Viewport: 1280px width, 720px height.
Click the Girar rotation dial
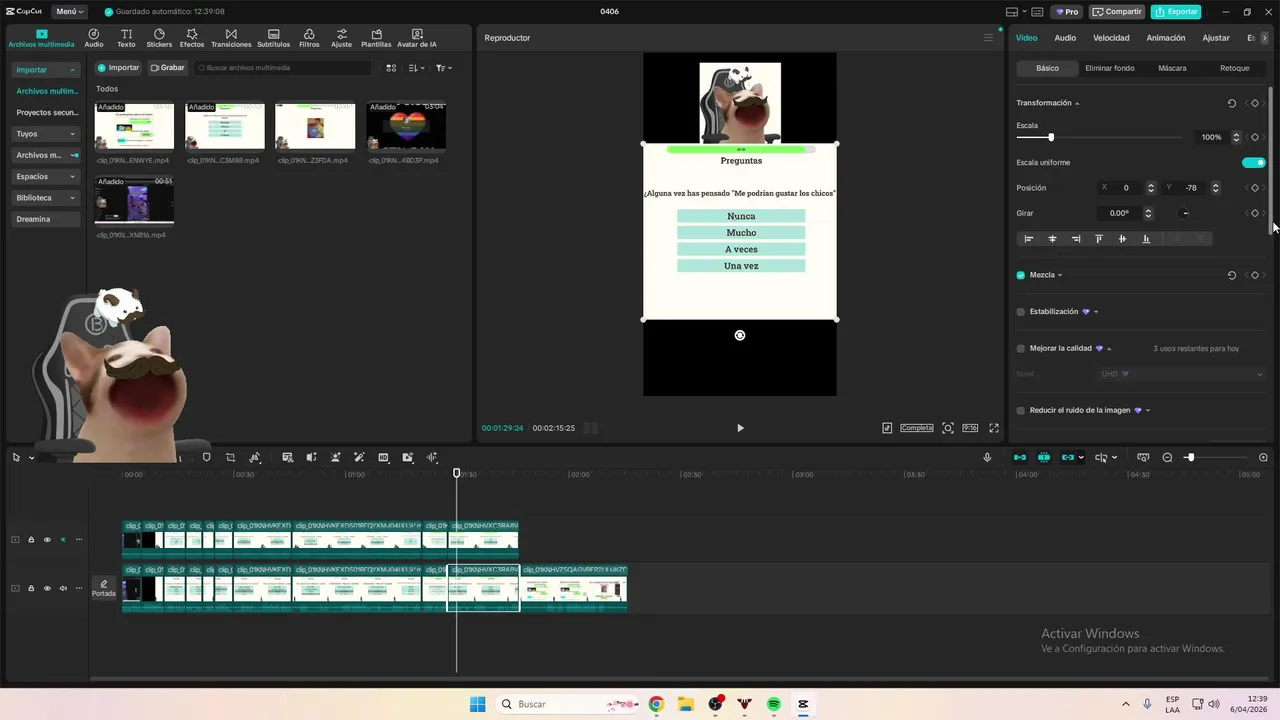[1185, 213]
